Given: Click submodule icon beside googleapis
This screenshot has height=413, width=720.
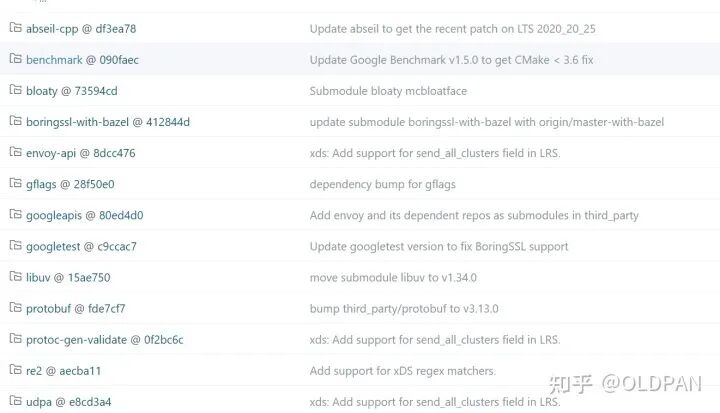Looking at the screenshot, I should click(16, 215).
